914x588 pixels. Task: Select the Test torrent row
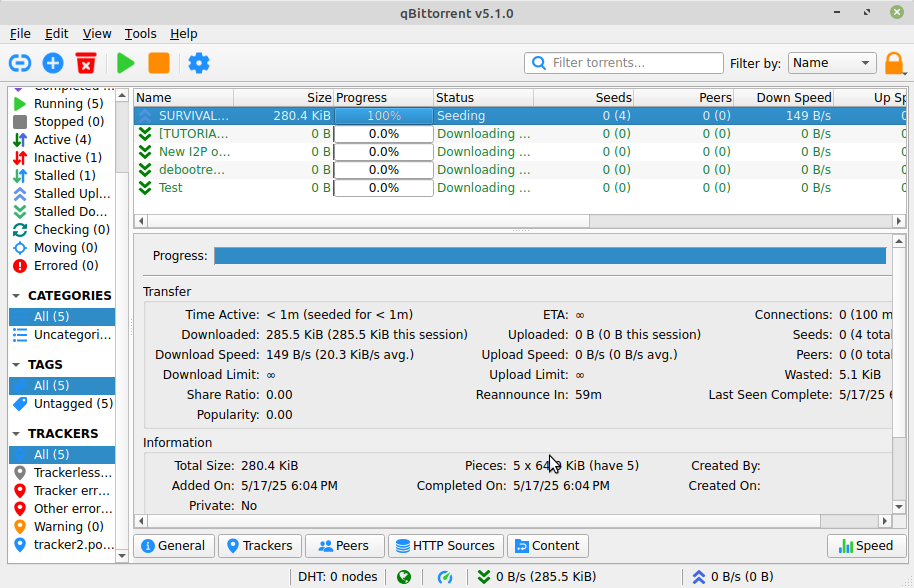[520, 188]
